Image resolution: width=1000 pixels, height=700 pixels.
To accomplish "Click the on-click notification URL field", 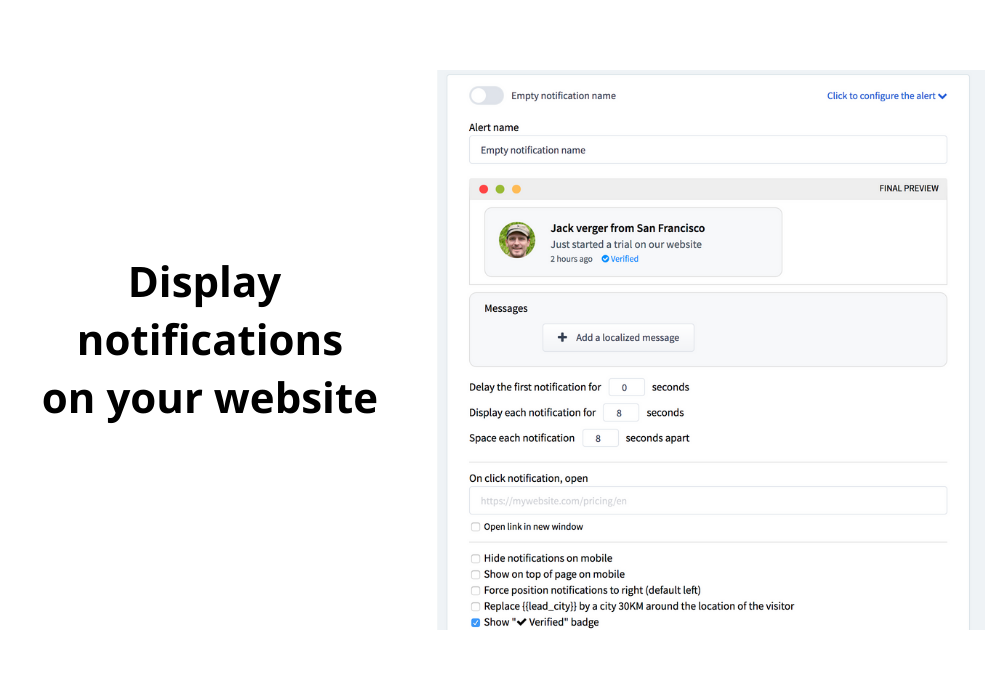I will (x=707, y=501).
